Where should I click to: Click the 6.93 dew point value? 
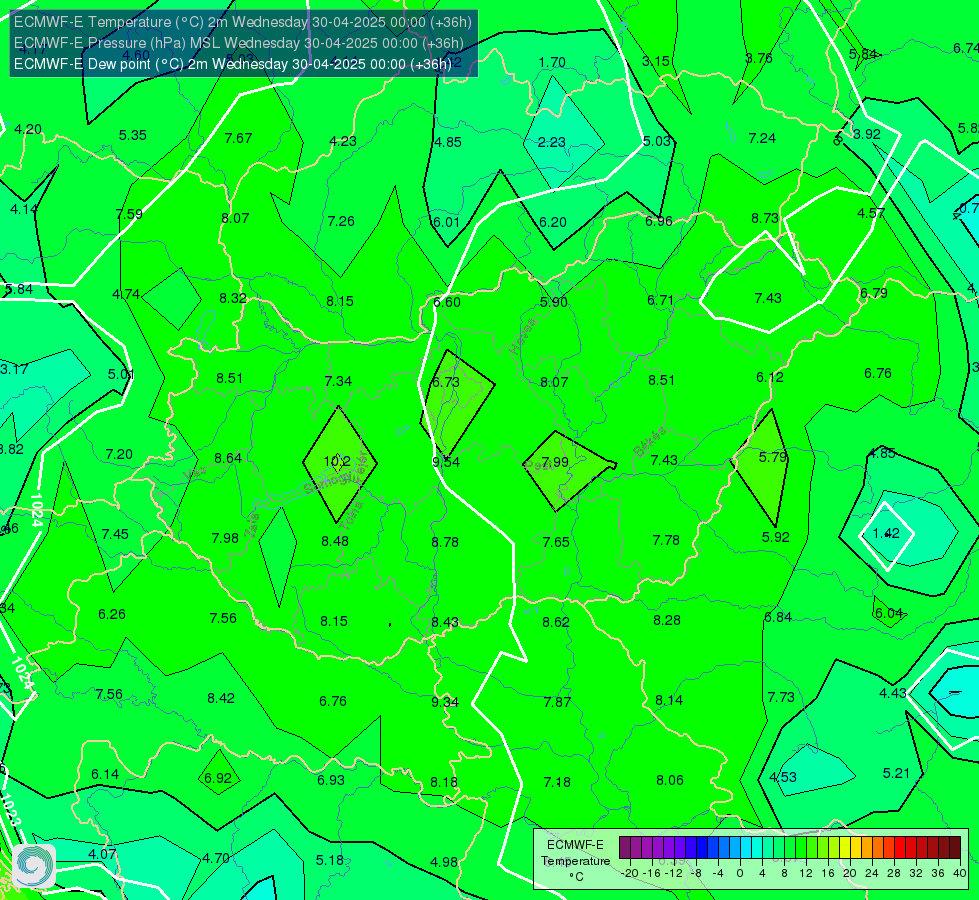pos(331,780)
